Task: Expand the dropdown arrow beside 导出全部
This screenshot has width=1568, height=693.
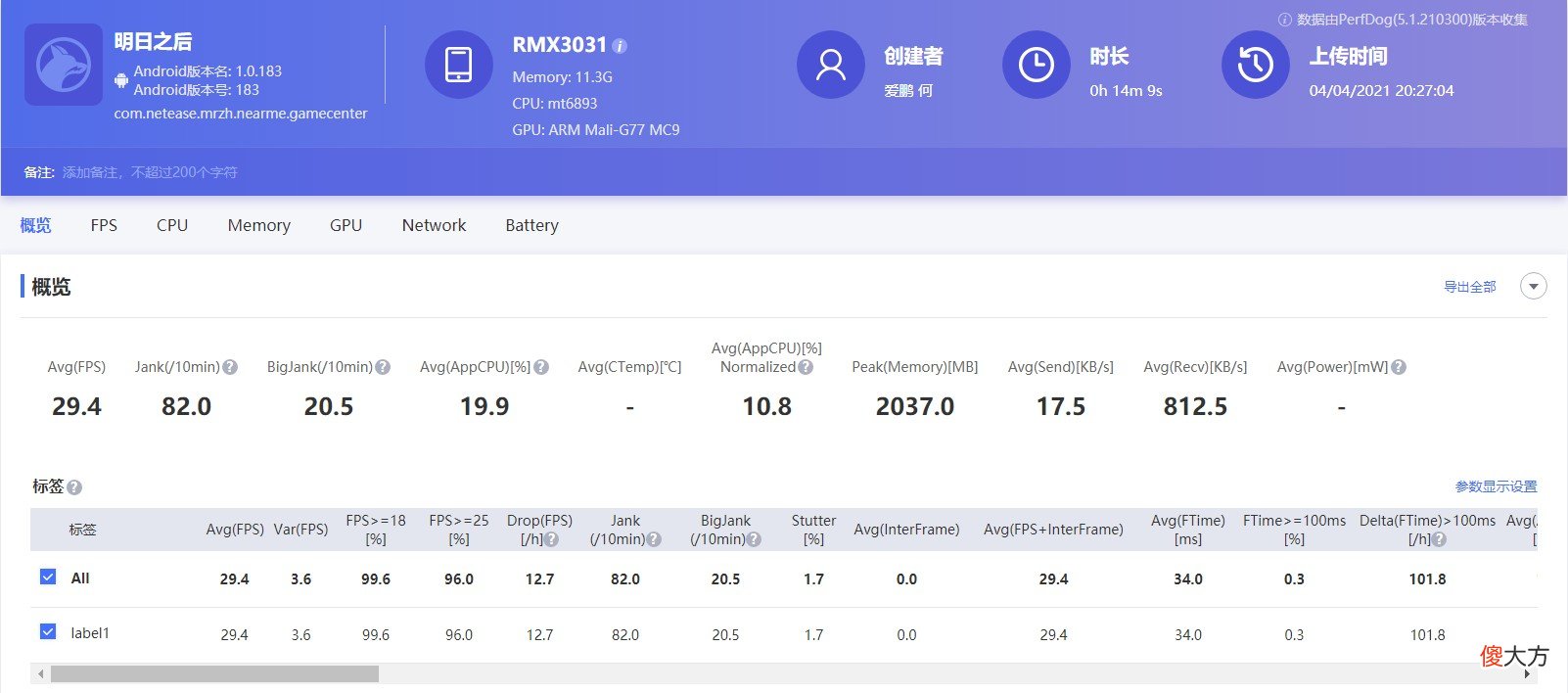Action: coord(1534,287)
